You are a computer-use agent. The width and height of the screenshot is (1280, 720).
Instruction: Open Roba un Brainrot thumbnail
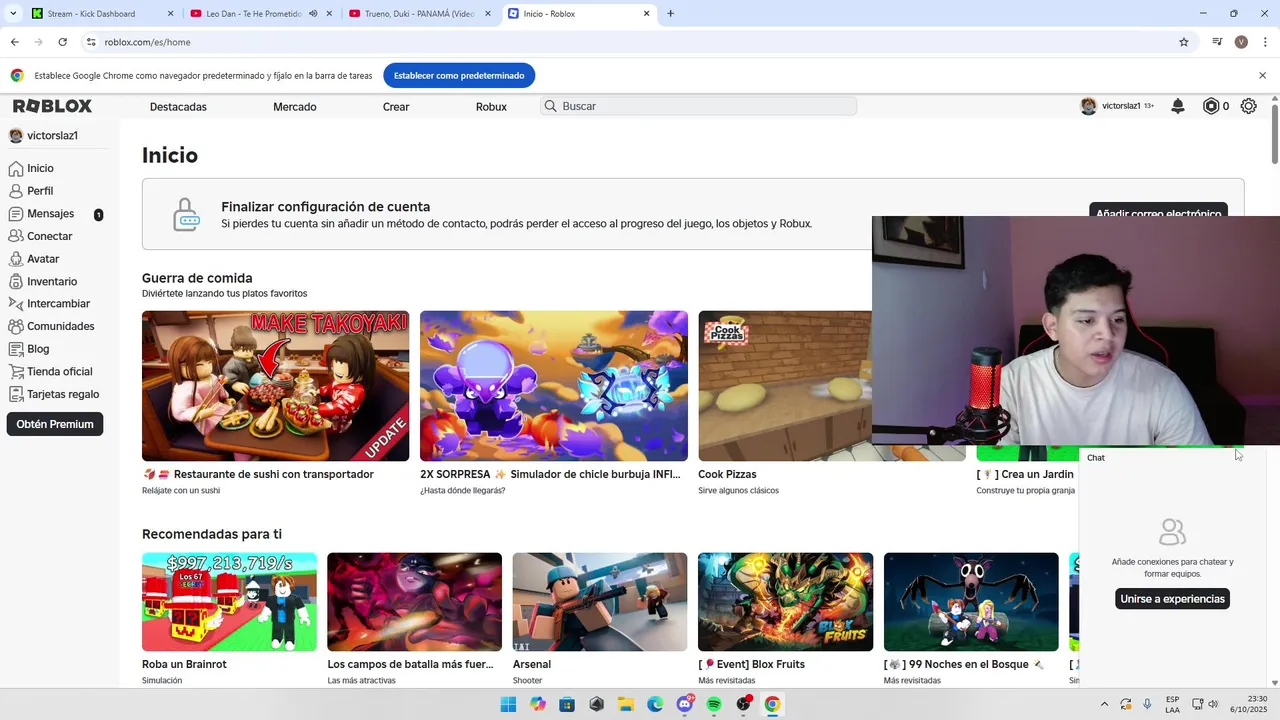[x=229, y=602]
